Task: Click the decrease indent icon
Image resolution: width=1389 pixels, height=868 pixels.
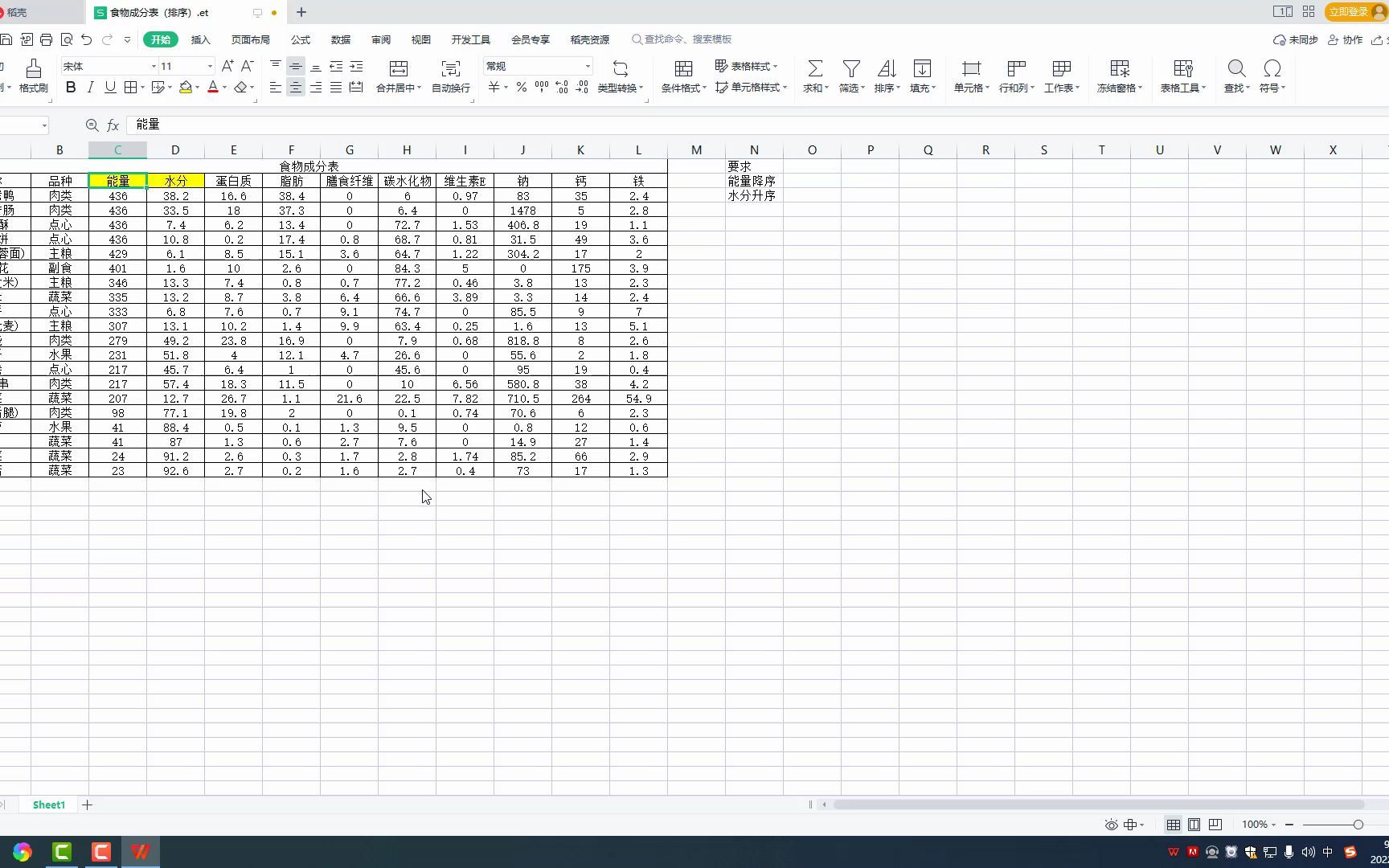Action: click(x=336, y=66)
